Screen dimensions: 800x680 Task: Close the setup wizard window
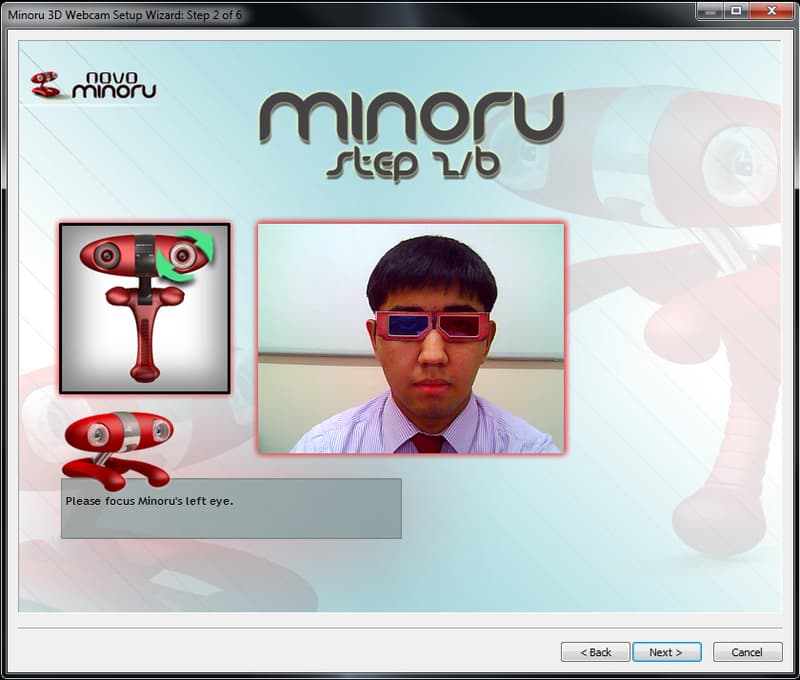pos(772,11)
